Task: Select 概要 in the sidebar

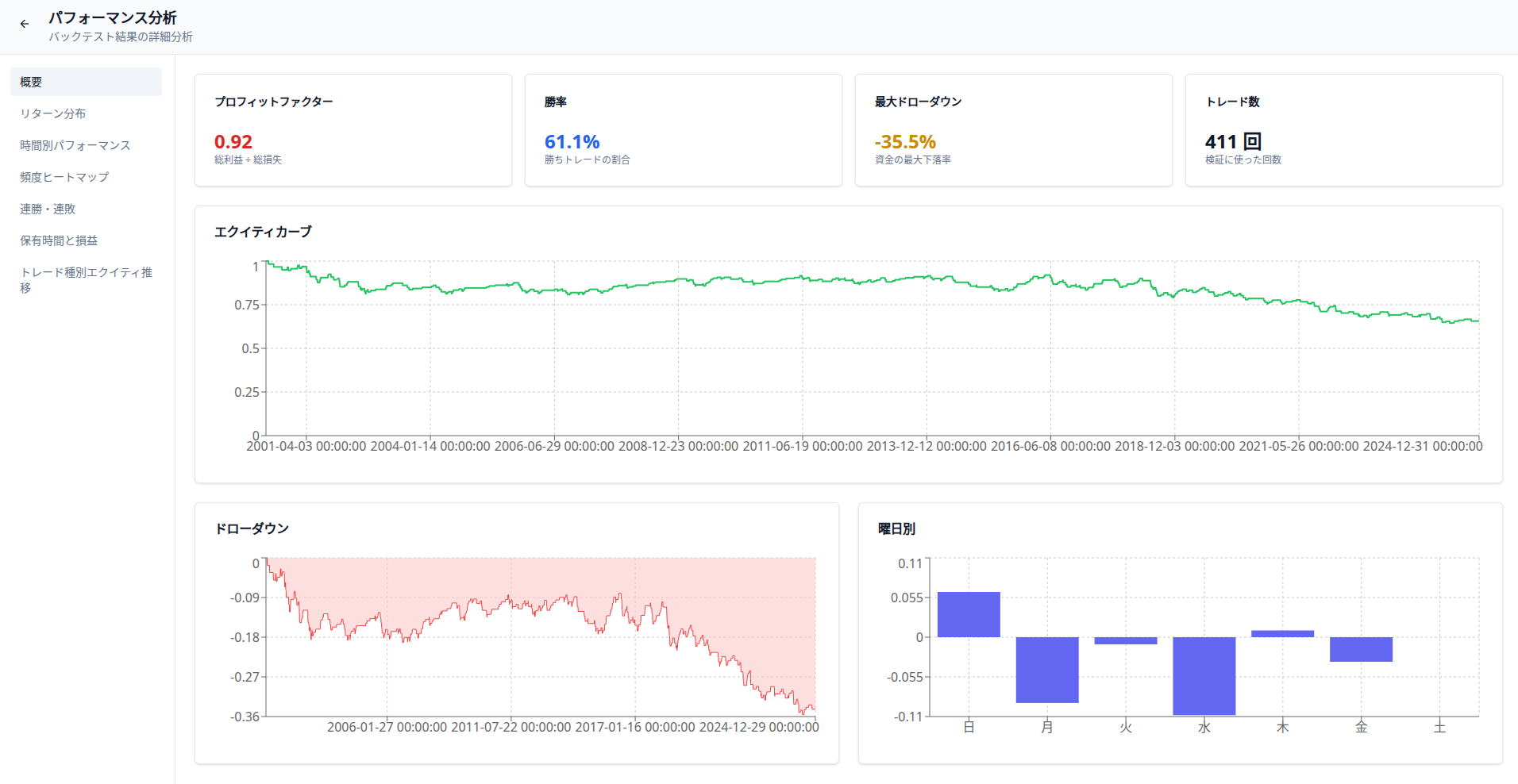Action: click(x=86, y=82)
